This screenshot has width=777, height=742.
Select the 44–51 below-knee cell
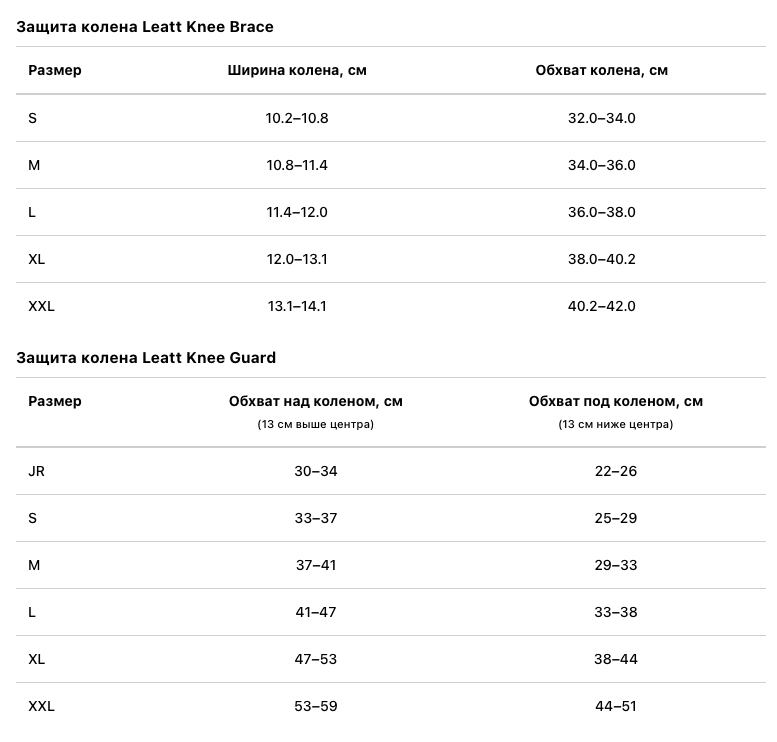click(615, 706)
